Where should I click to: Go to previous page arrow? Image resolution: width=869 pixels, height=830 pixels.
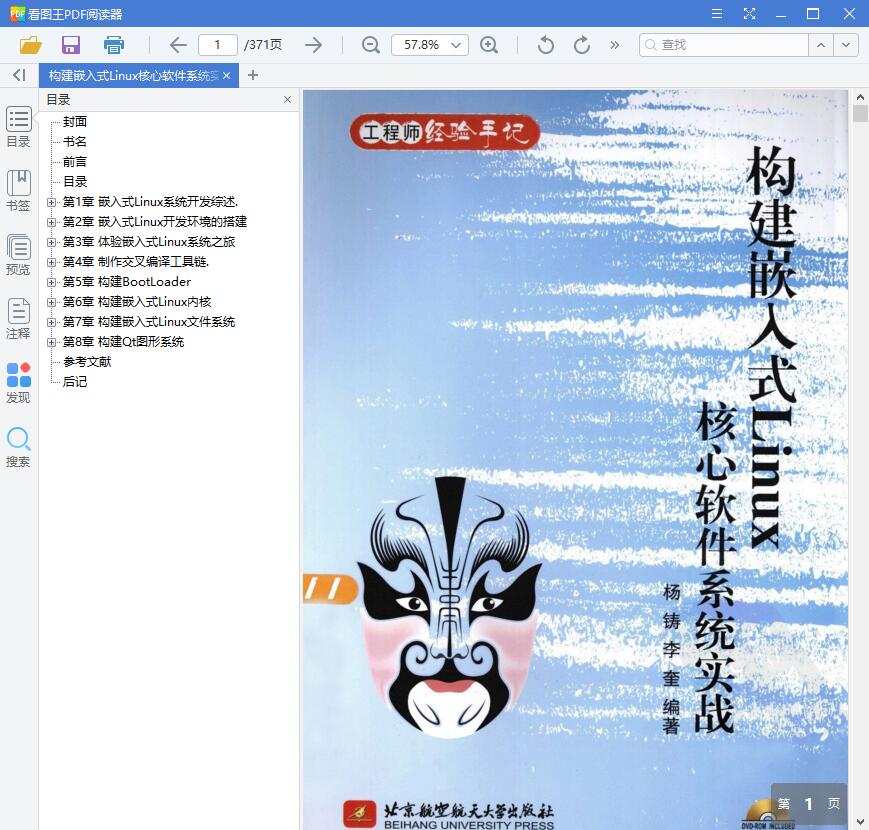(178, 45)
